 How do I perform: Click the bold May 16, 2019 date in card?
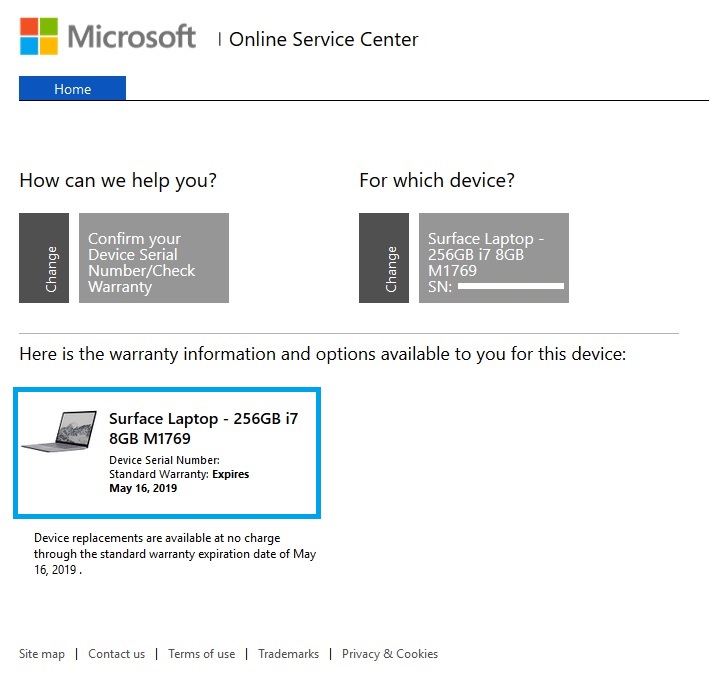[143, 488]
